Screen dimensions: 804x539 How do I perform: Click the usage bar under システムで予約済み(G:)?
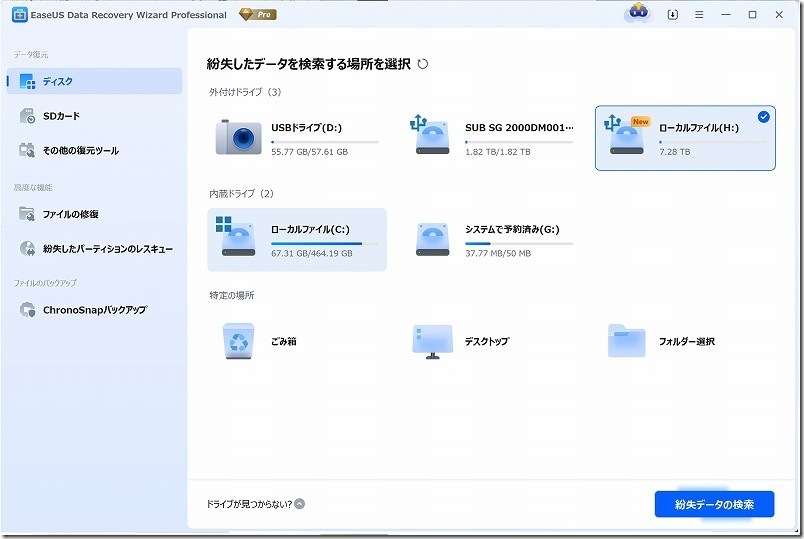[519, 244]
